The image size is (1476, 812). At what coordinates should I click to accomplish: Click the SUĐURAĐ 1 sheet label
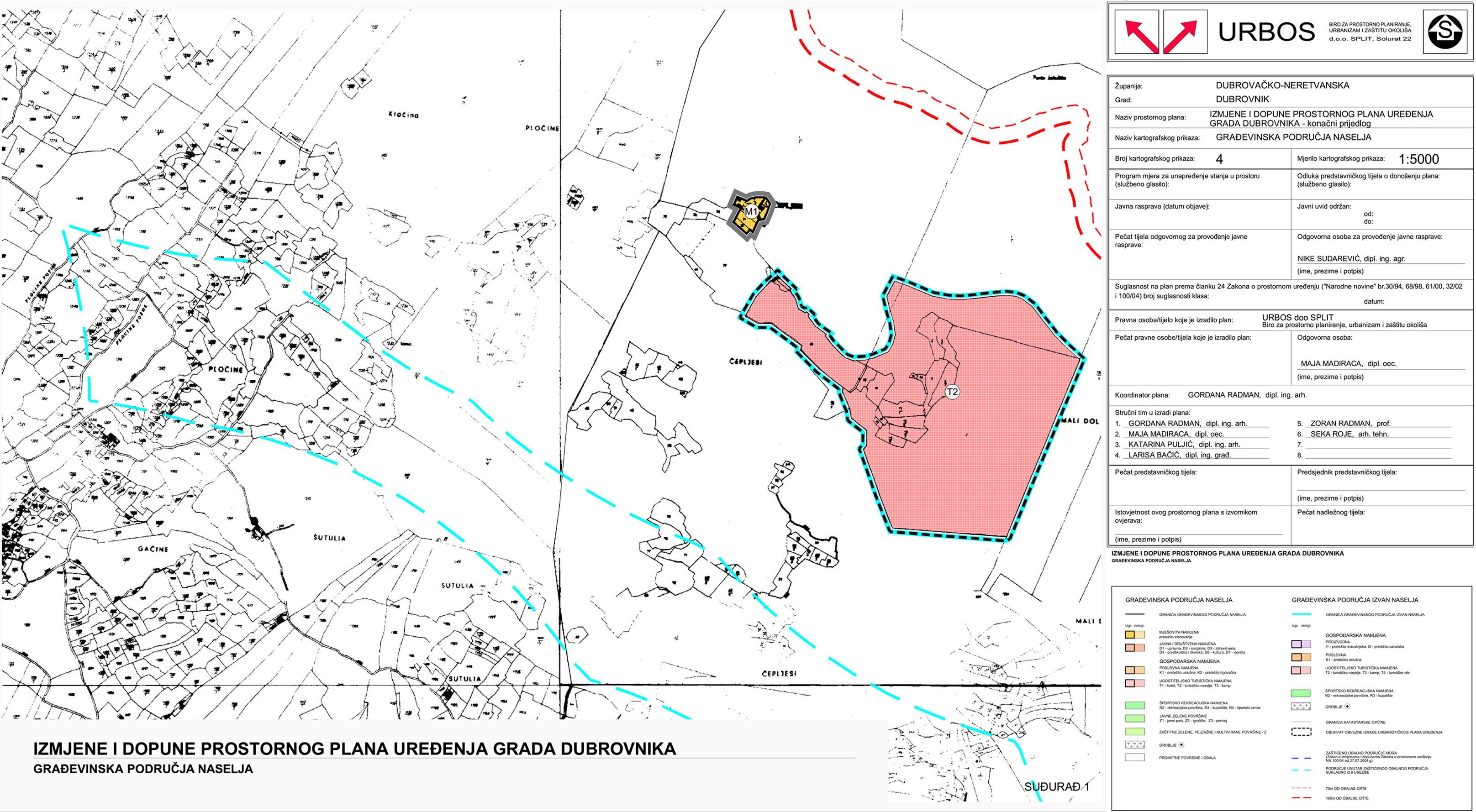click(x=1056, y=787)
